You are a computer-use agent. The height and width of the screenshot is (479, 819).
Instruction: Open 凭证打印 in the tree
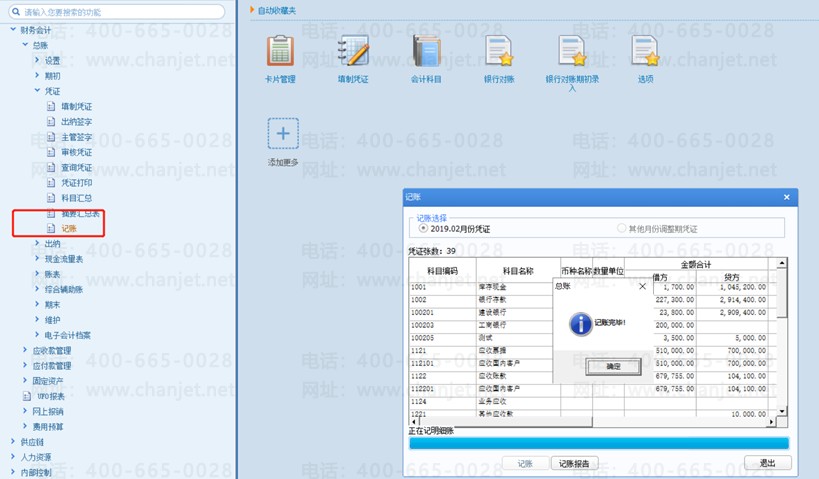tap(76, 182)
